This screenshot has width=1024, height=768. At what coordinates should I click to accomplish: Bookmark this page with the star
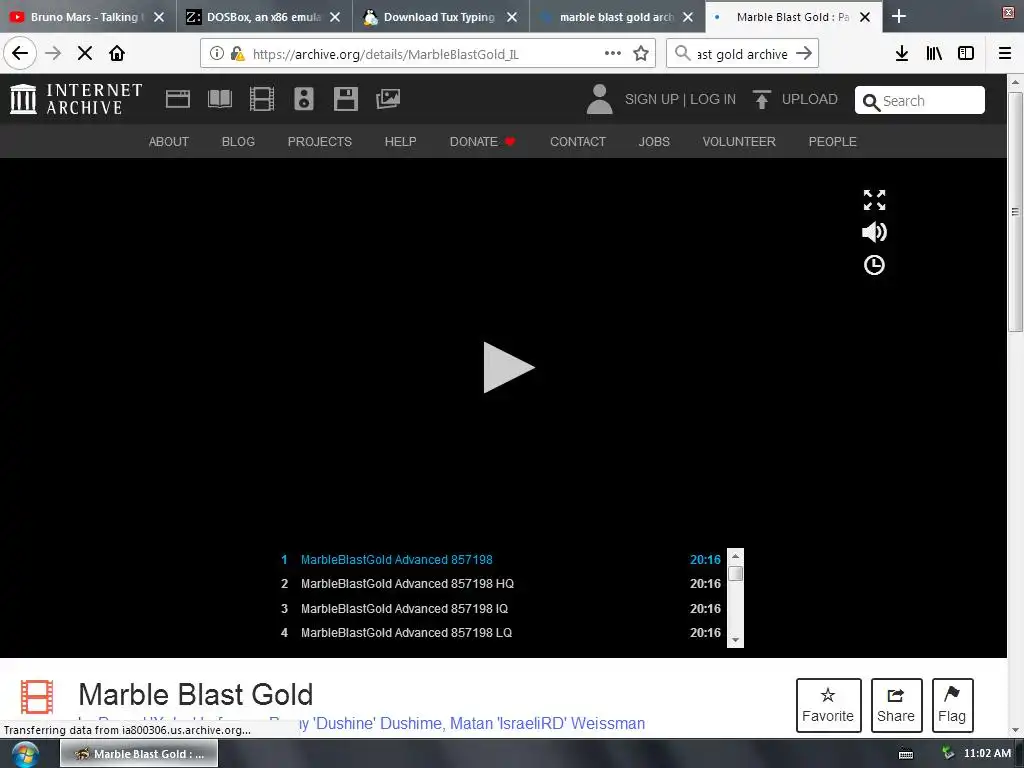tap(641, 54)
